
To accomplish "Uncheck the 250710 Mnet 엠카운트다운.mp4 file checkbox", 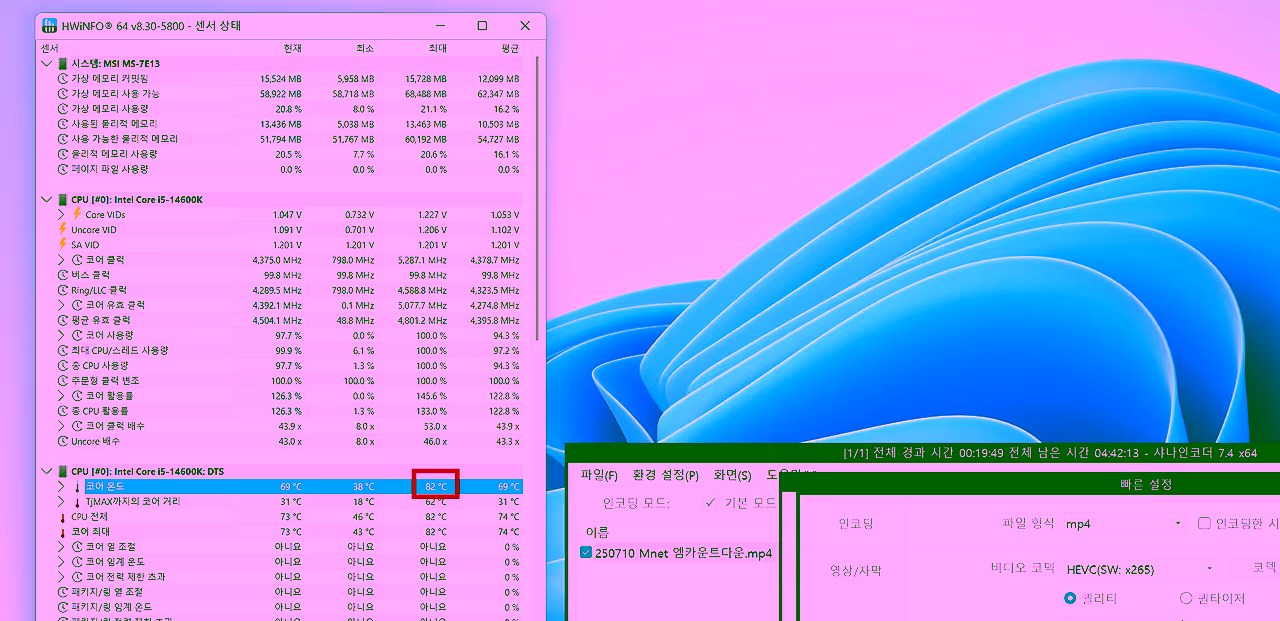I will click(586, 552).
